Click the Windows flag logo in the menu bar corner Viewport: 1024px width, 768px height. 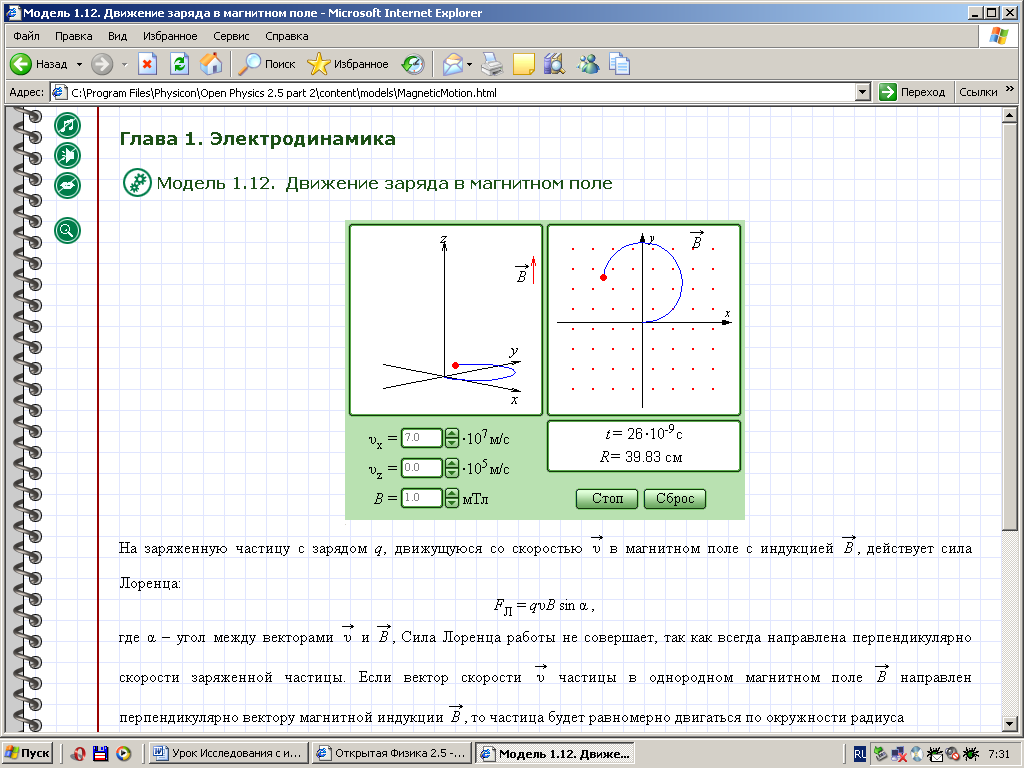click(999, 36)
